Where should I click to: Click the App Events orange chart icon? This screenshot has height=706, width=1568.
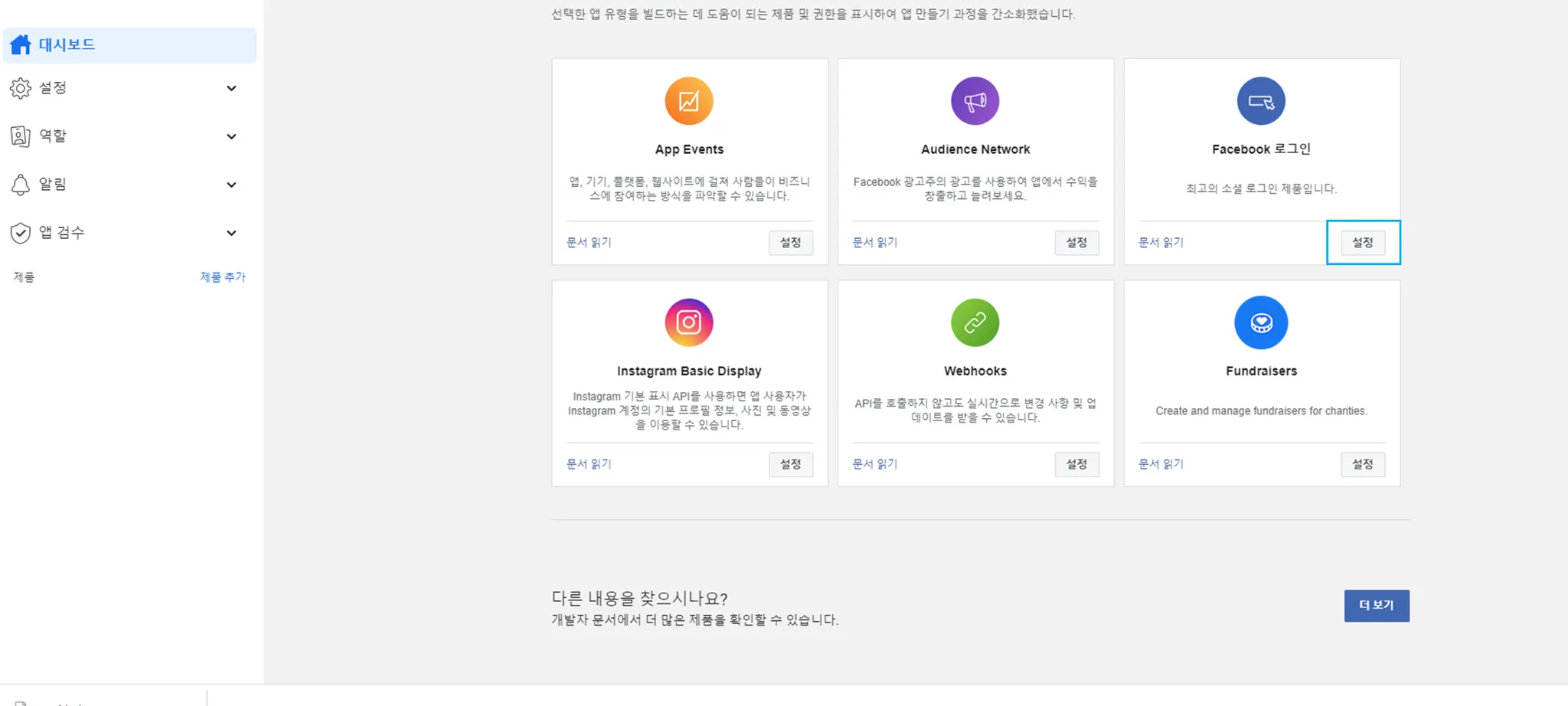[x=689, y=101]
